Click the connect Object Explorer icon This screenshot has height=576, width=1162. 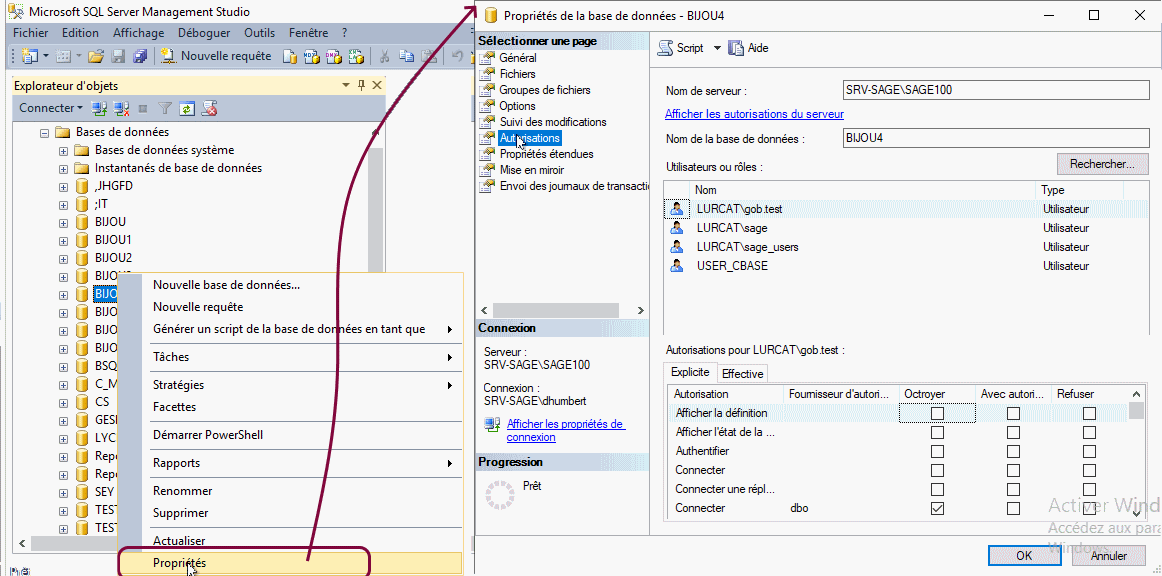(99, 108)
